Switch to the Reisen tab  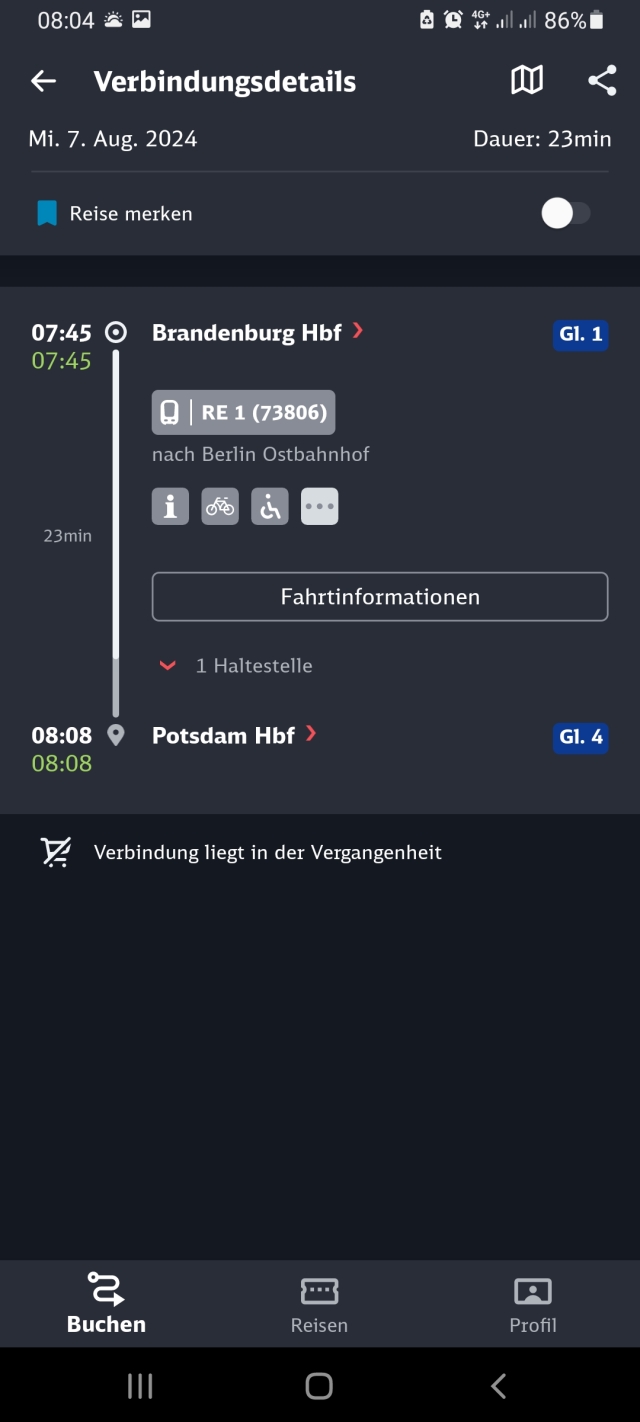tap(319, 1305)
